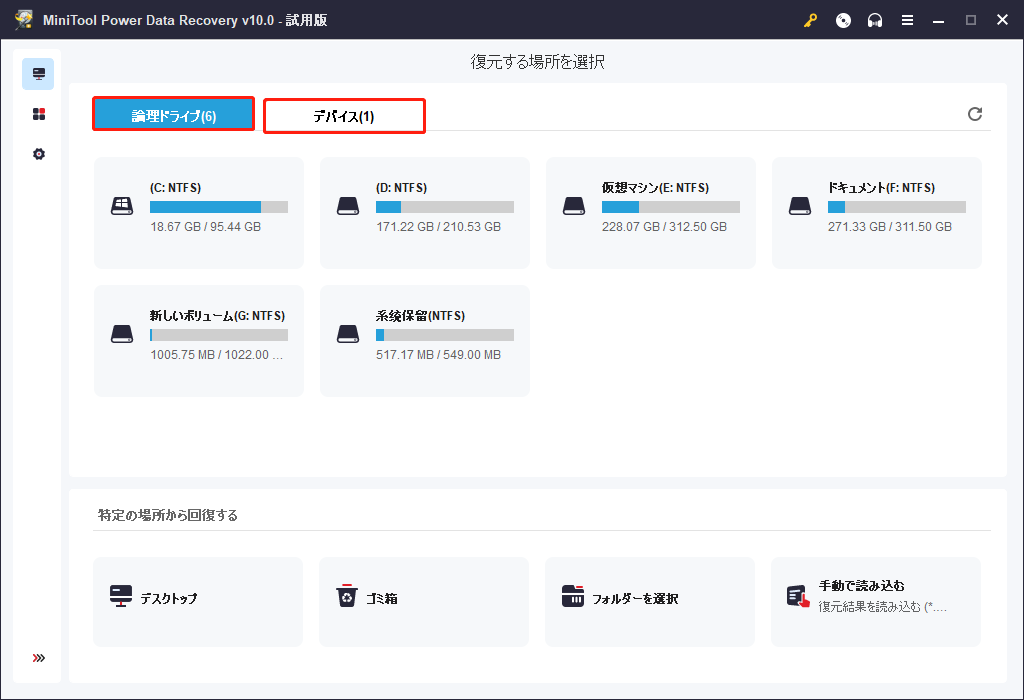The width and height of the screenshot is (1024, 700).
Task: Click the デスクトップ monitor icon
Action: coord(121,596)
